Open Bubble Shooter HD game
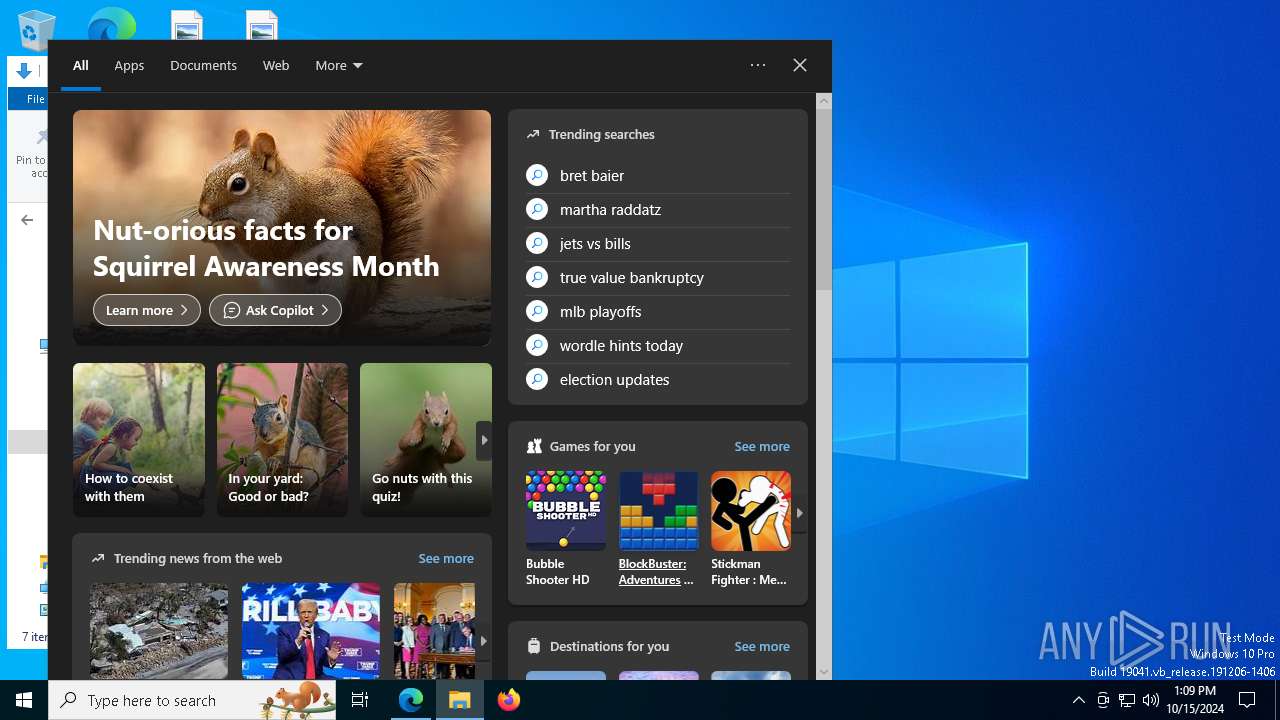 (x=566, y=529)
